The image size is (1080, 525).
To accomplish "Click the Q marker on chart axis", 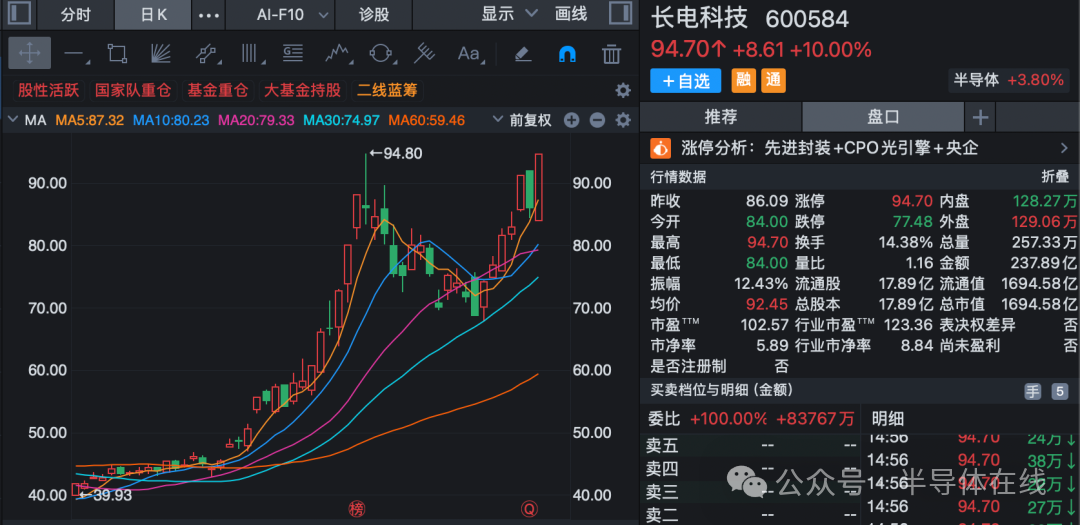I will (529, 509).
